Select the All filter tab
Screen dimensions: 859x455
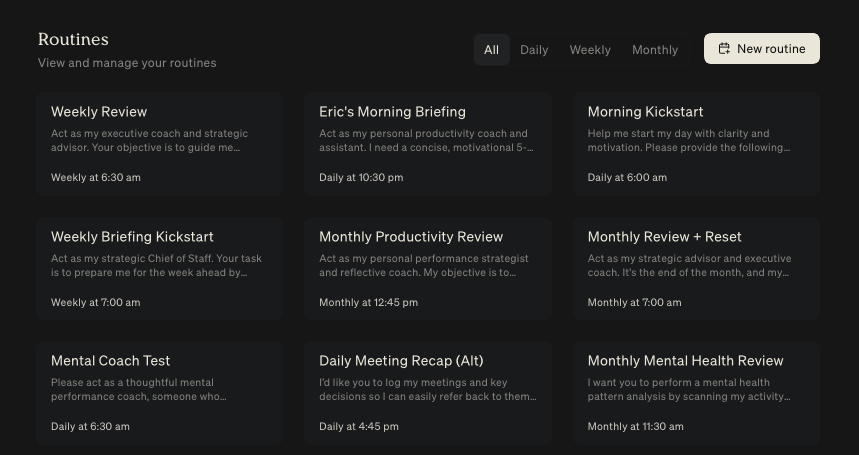(491, 50)
